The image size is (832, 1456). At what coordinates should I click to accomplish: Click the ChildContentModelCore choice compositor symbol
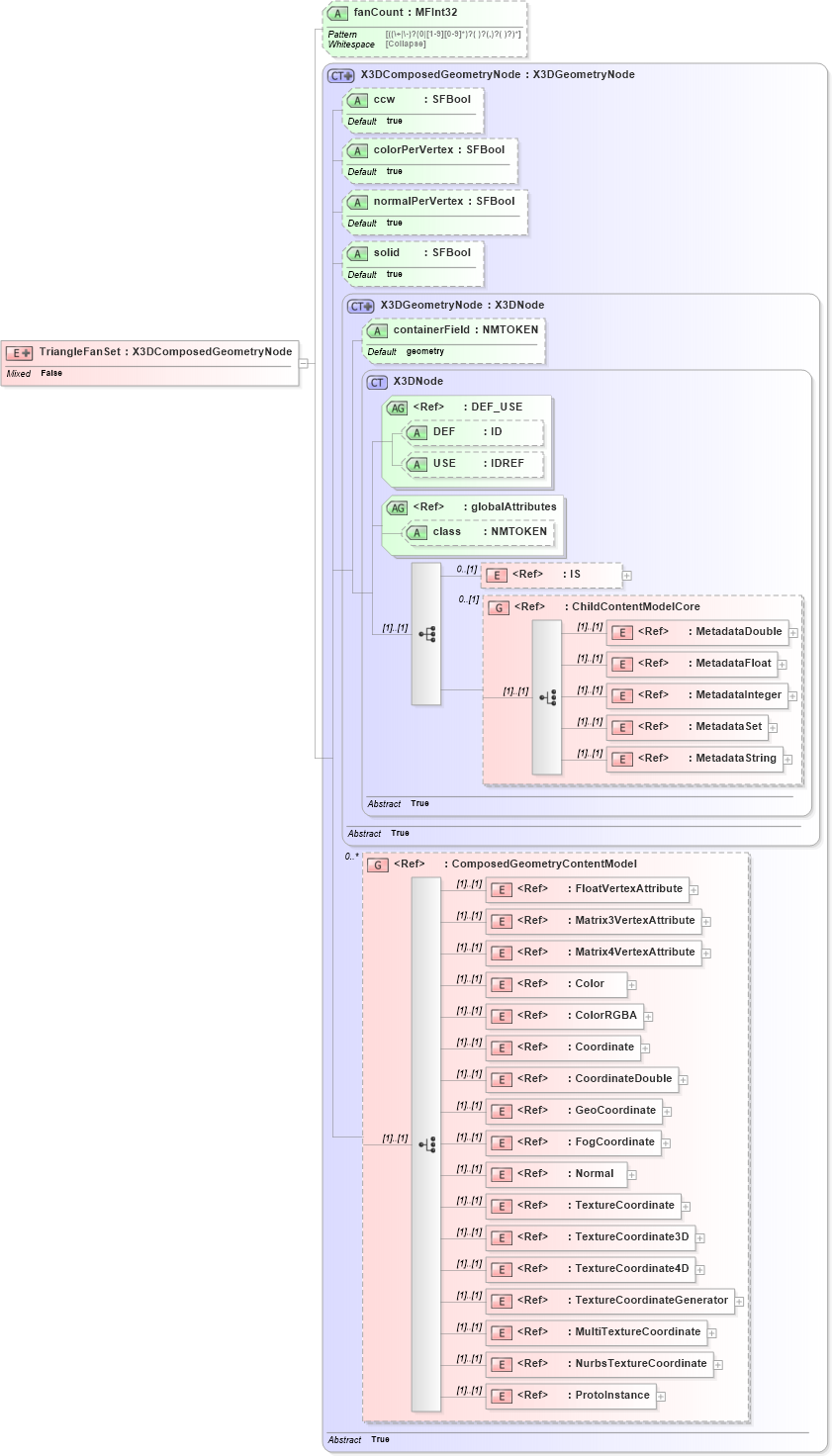547,697
